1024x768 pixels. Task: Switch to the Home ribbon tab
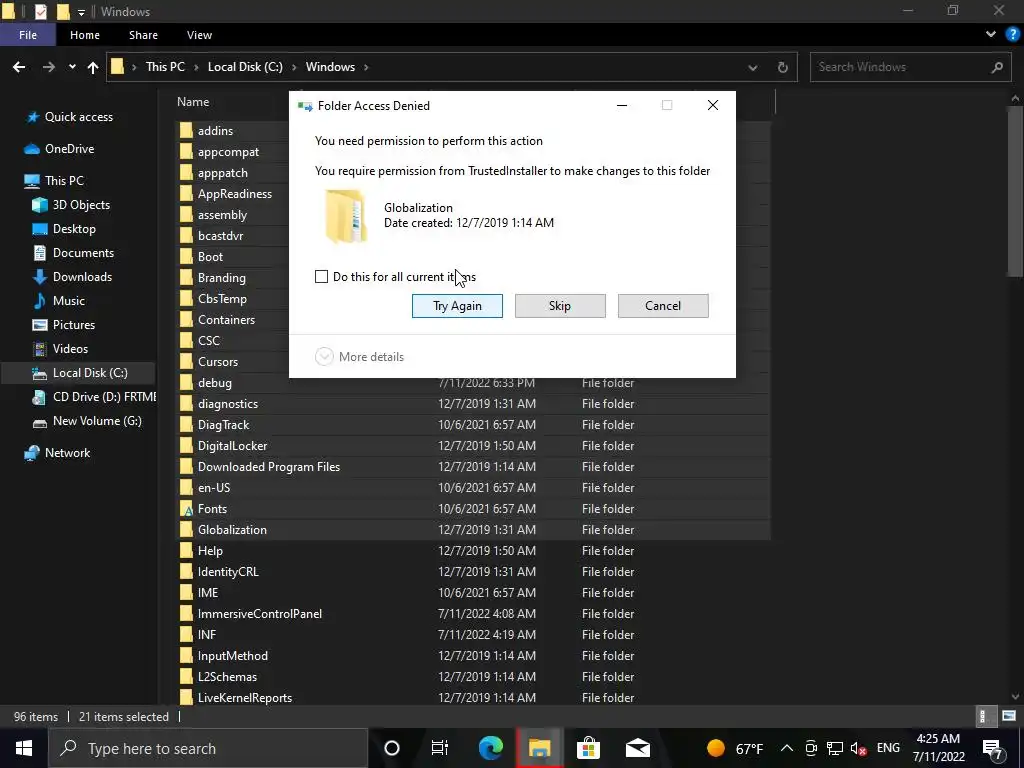(85, 35)
